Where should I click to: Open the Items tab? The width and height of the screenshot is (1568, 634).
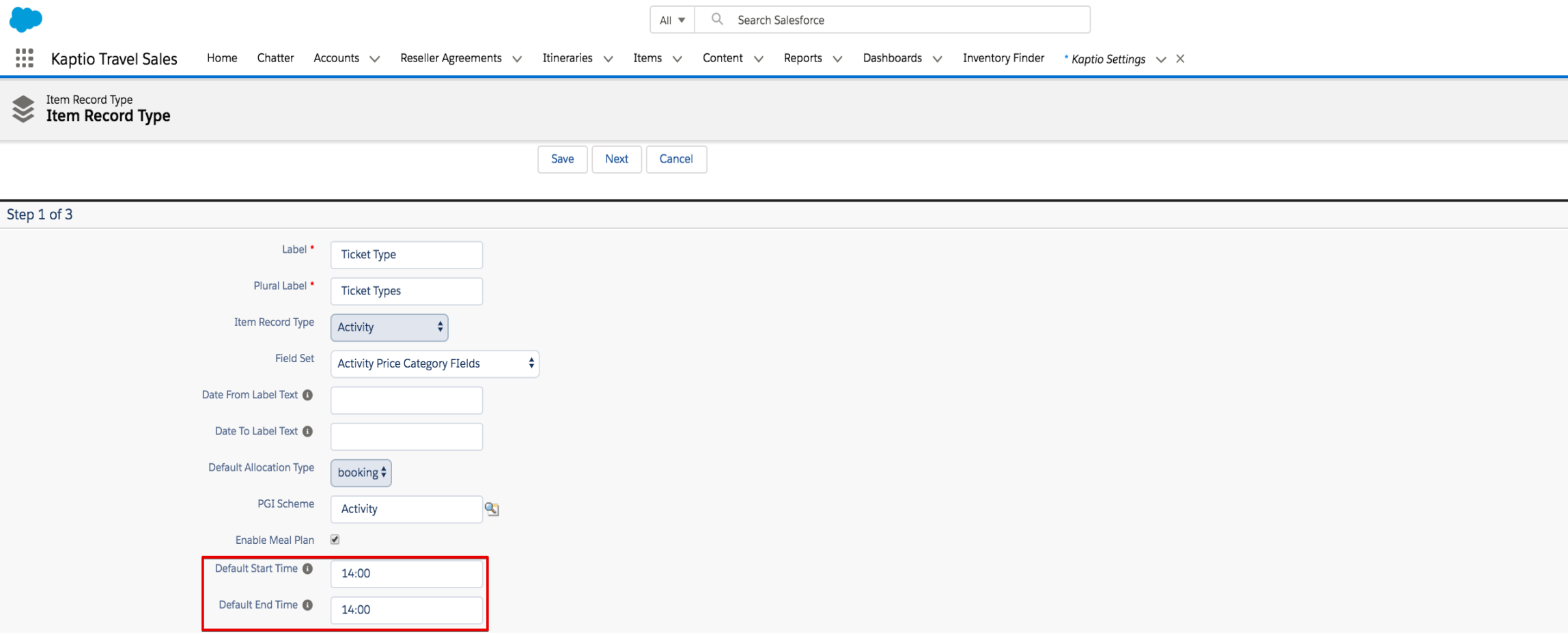click(647, 58)
